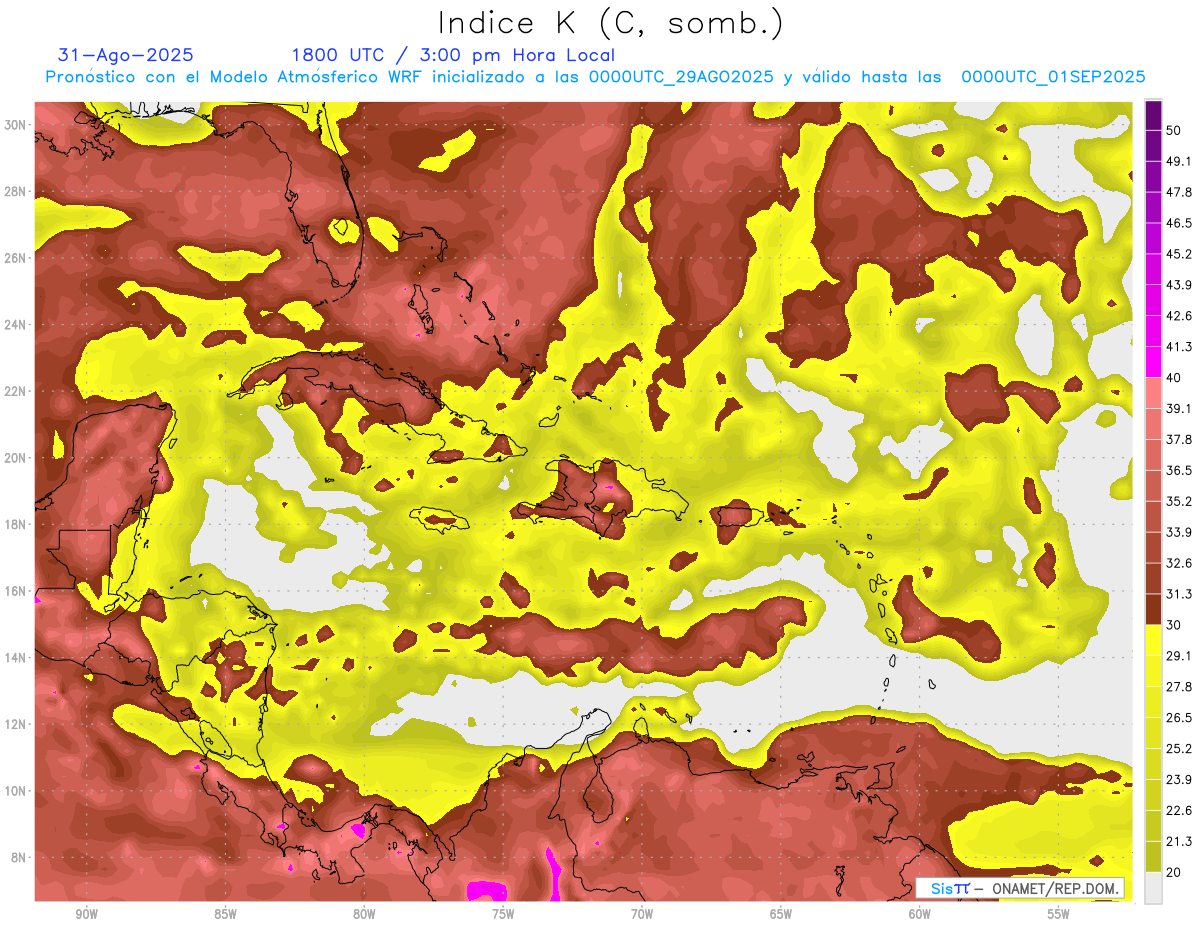The image size is (1200, 927).
Task: Pick the gray colorbar segment below 20
Action: pyautogui.click(x=1153, y=888)
